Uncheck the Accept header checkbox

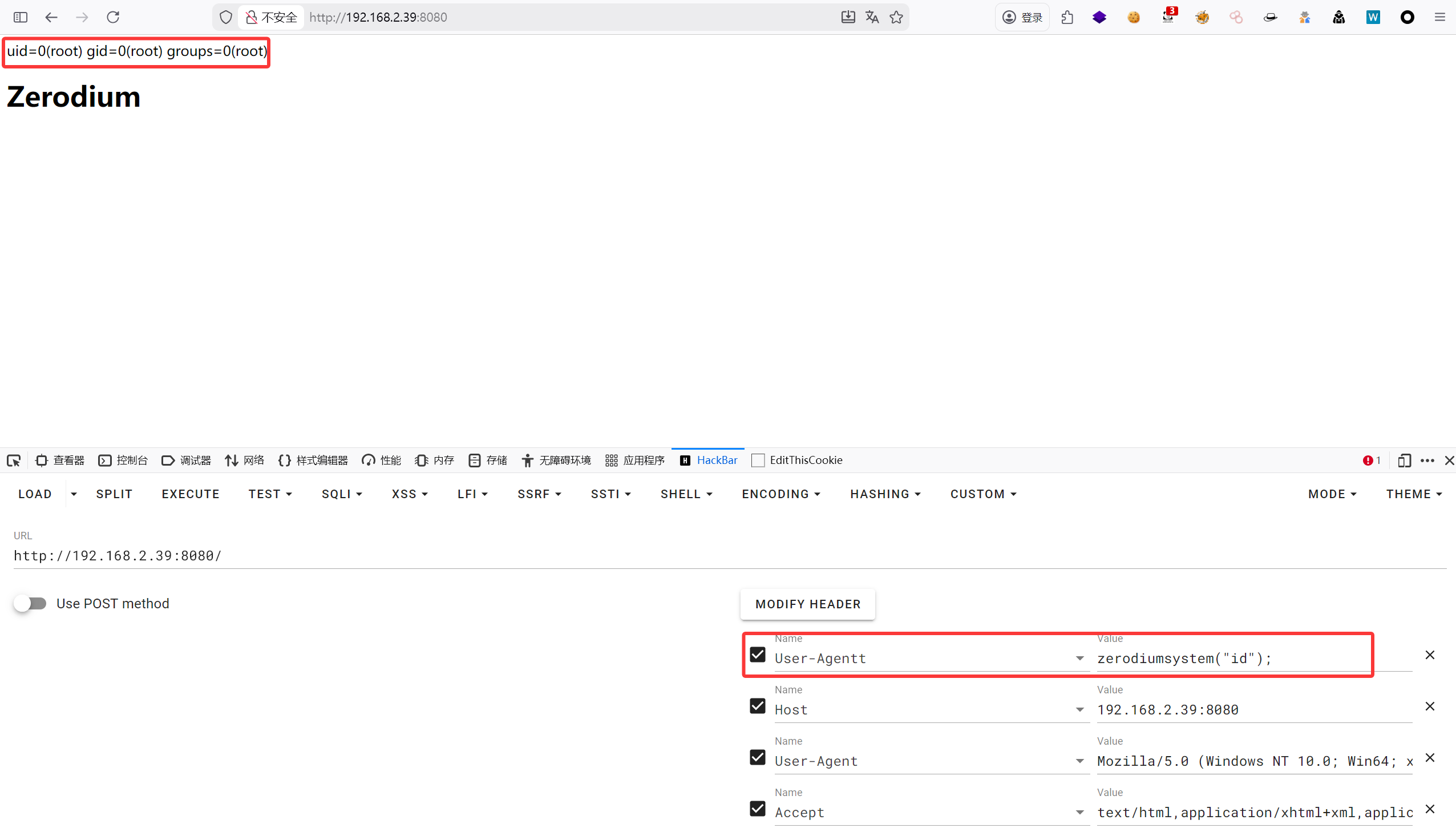(x=758, y=809)
